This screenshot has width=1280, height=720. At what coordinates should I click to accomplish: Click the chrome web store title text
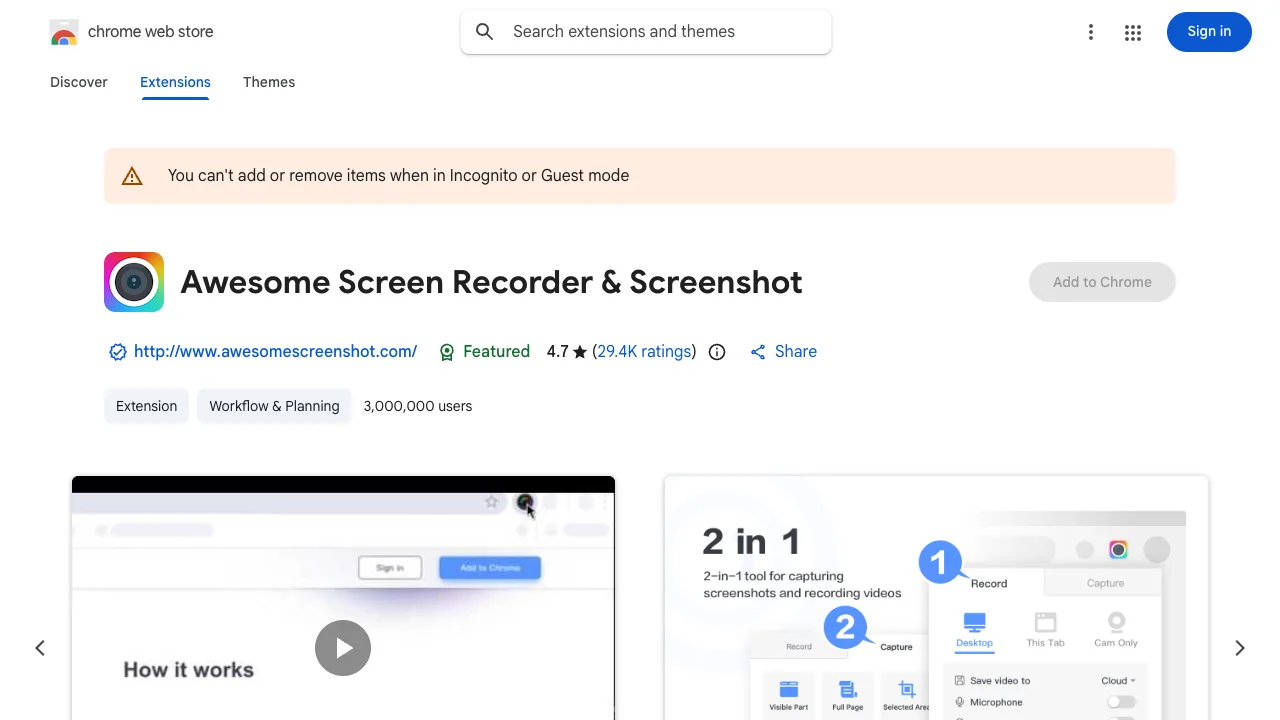(151, 32)
